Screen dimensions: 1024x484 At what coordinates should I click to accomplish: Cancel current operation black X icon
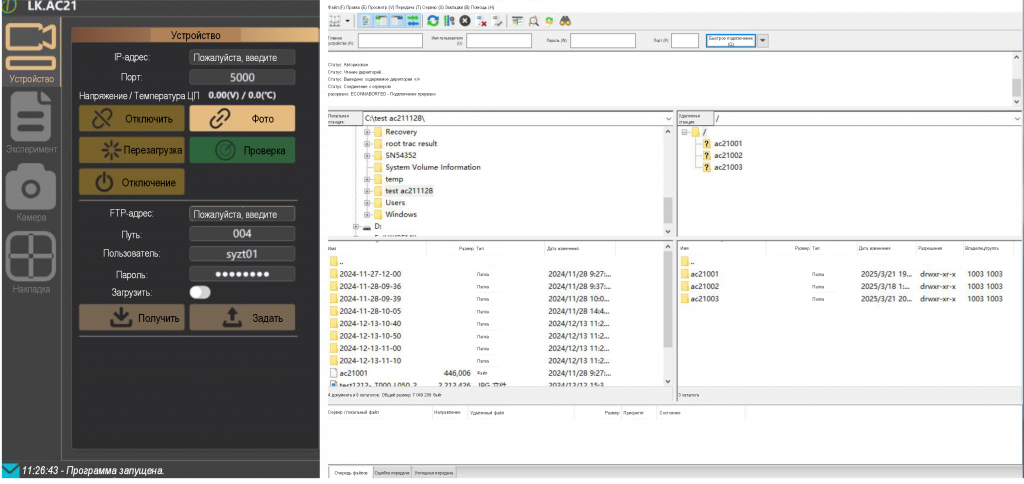pos(466,21)
